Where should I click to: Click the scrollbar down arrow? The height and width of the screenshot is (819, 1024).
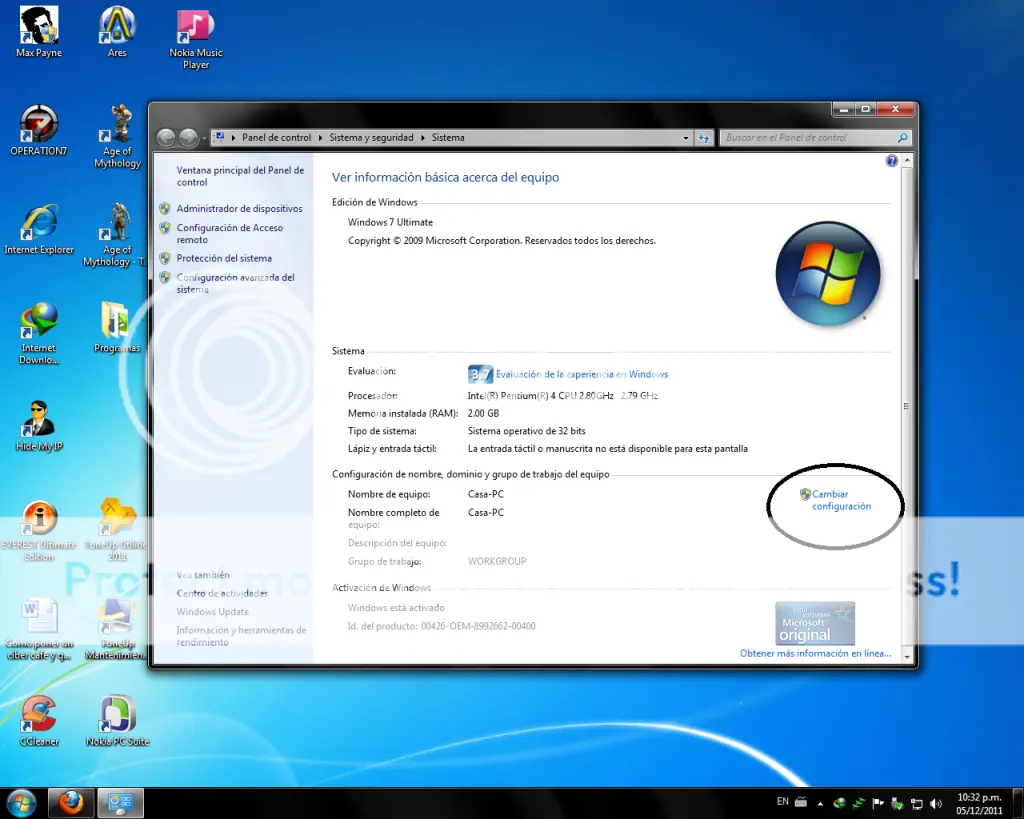pyautogui.click(x=907, y=657)
